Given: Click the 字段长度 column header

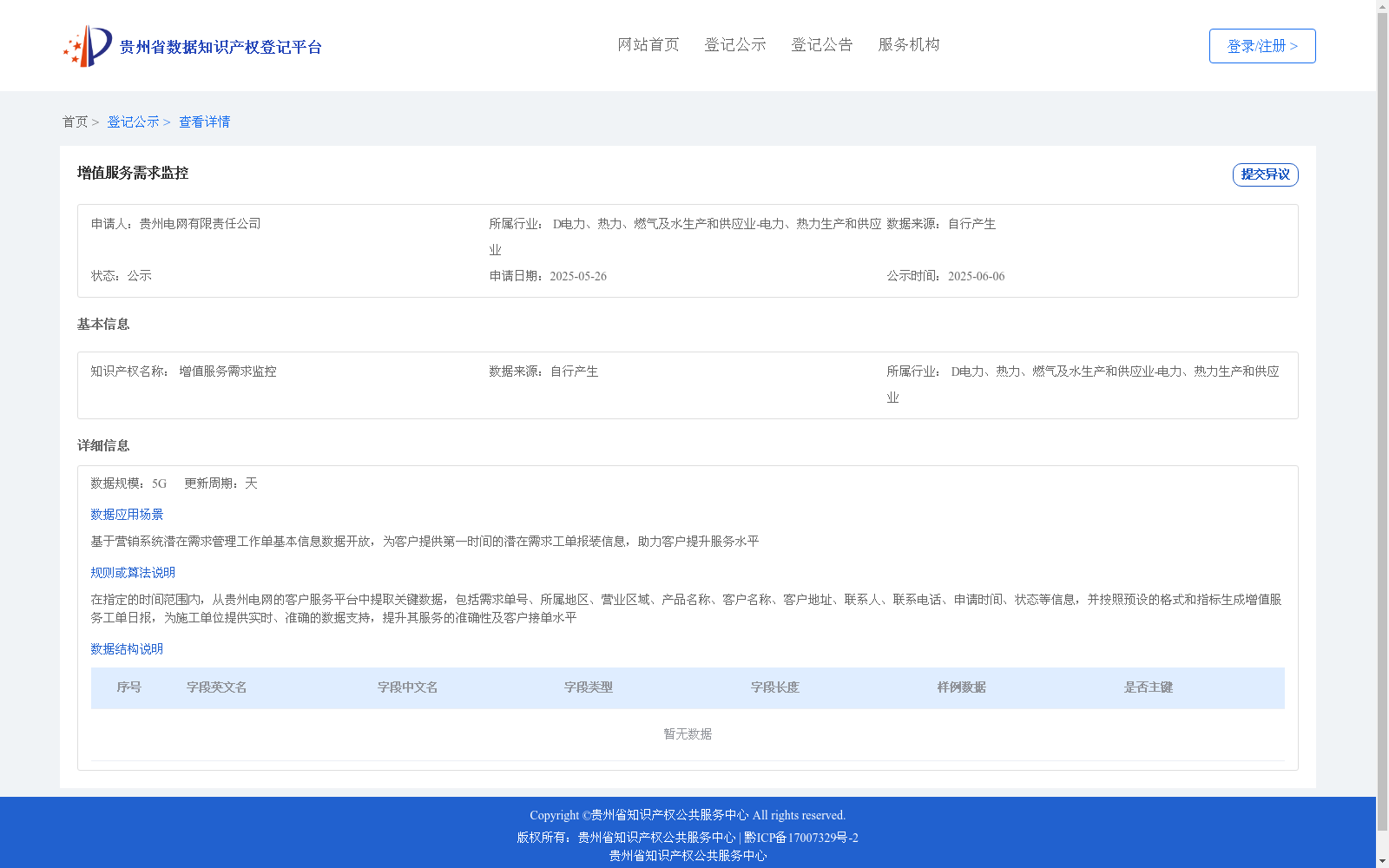Looking at the screenshot, I should coord(774,687).
